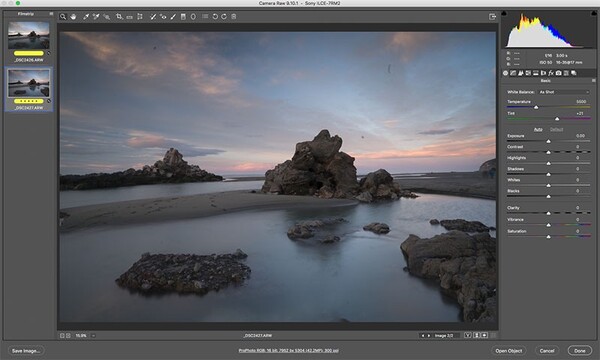Toggle full screen mode icon

click(x=492, y=17)
